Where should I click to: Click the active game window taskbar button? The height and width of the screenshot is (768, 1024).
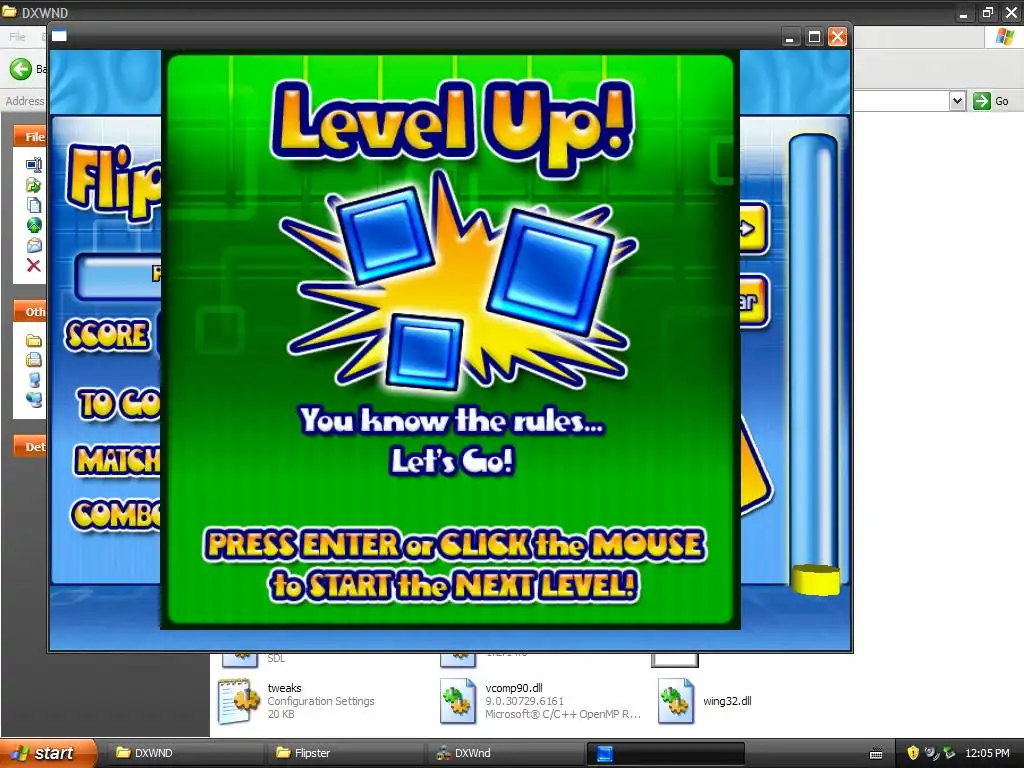click(665, 753)
